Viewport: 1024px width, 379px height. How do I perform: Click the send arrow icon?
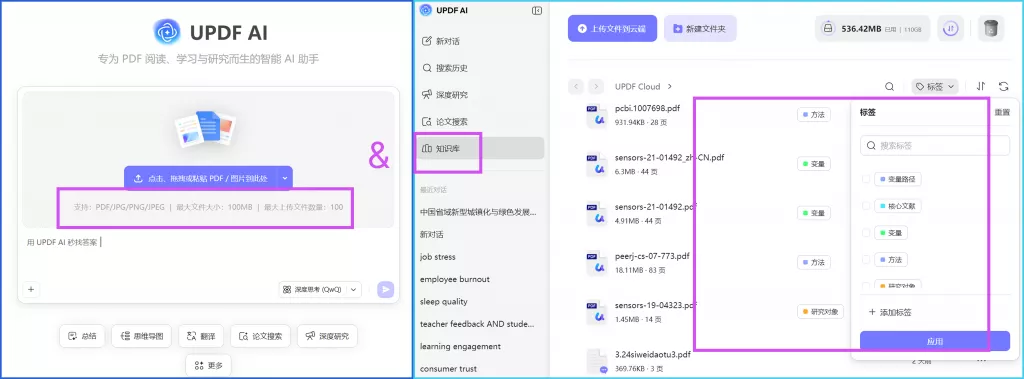[x=385, y=289]
